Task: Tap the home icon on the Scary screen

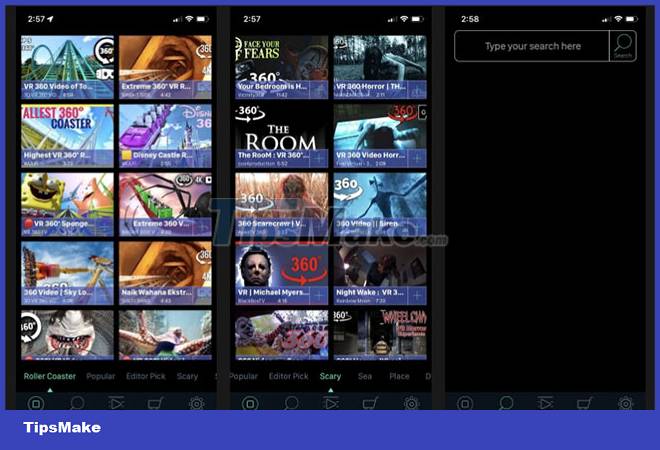Action: (x=250, y=404)
